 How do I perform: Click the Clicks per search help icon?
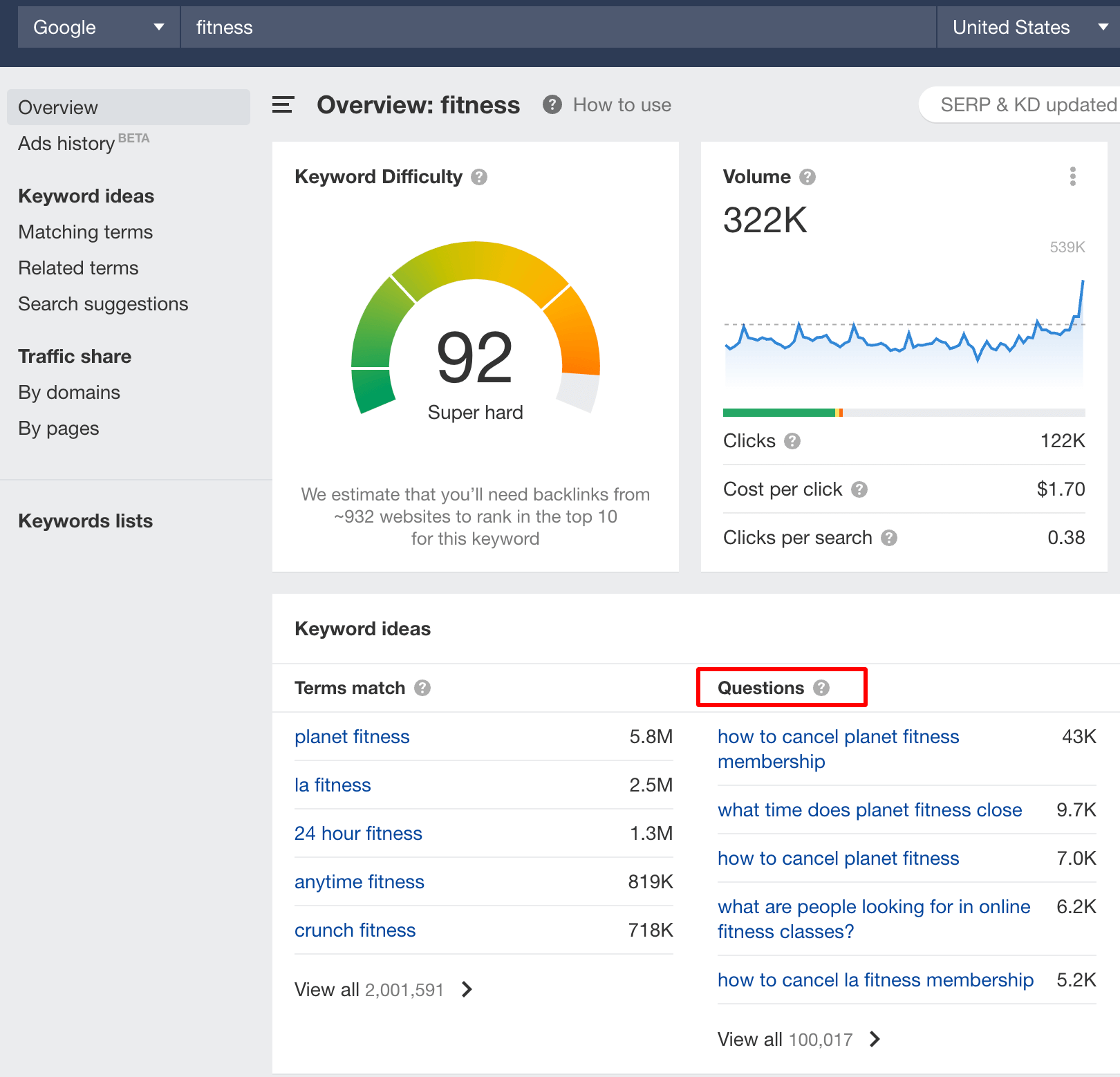tap(889, 538)
